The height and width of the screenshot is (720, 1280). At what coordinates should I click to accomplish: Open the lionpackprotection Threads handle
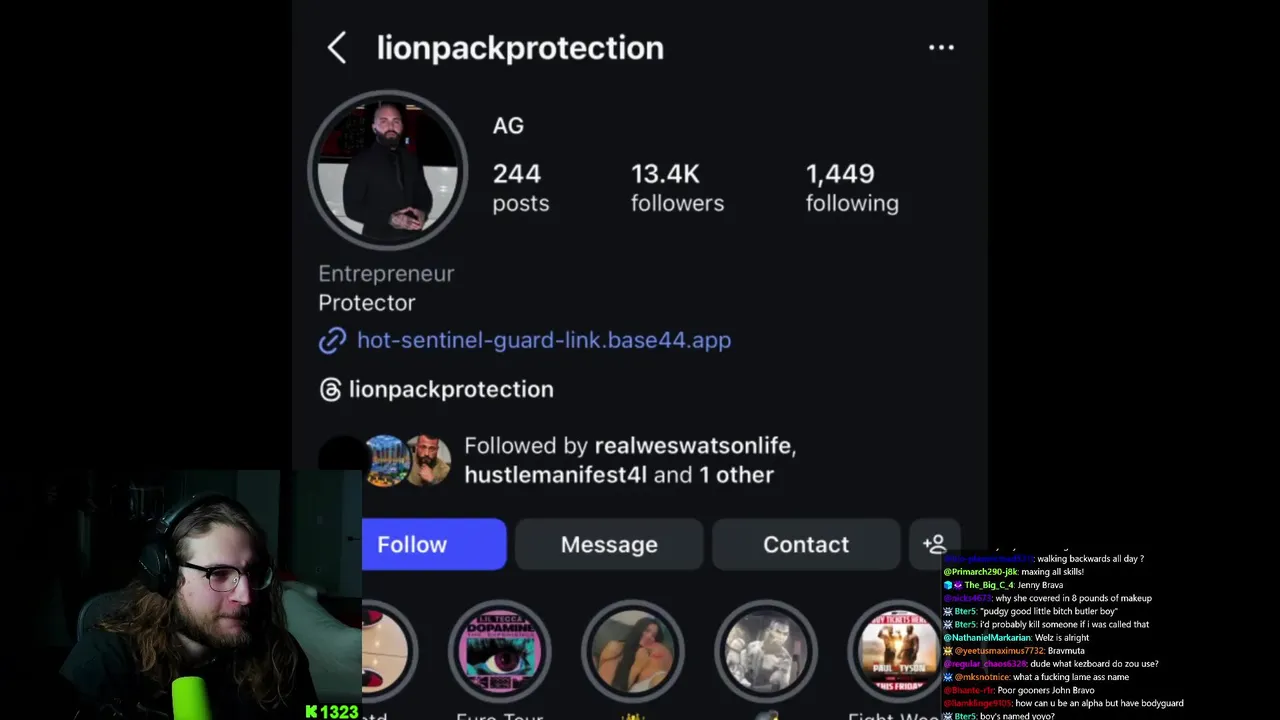451,389
